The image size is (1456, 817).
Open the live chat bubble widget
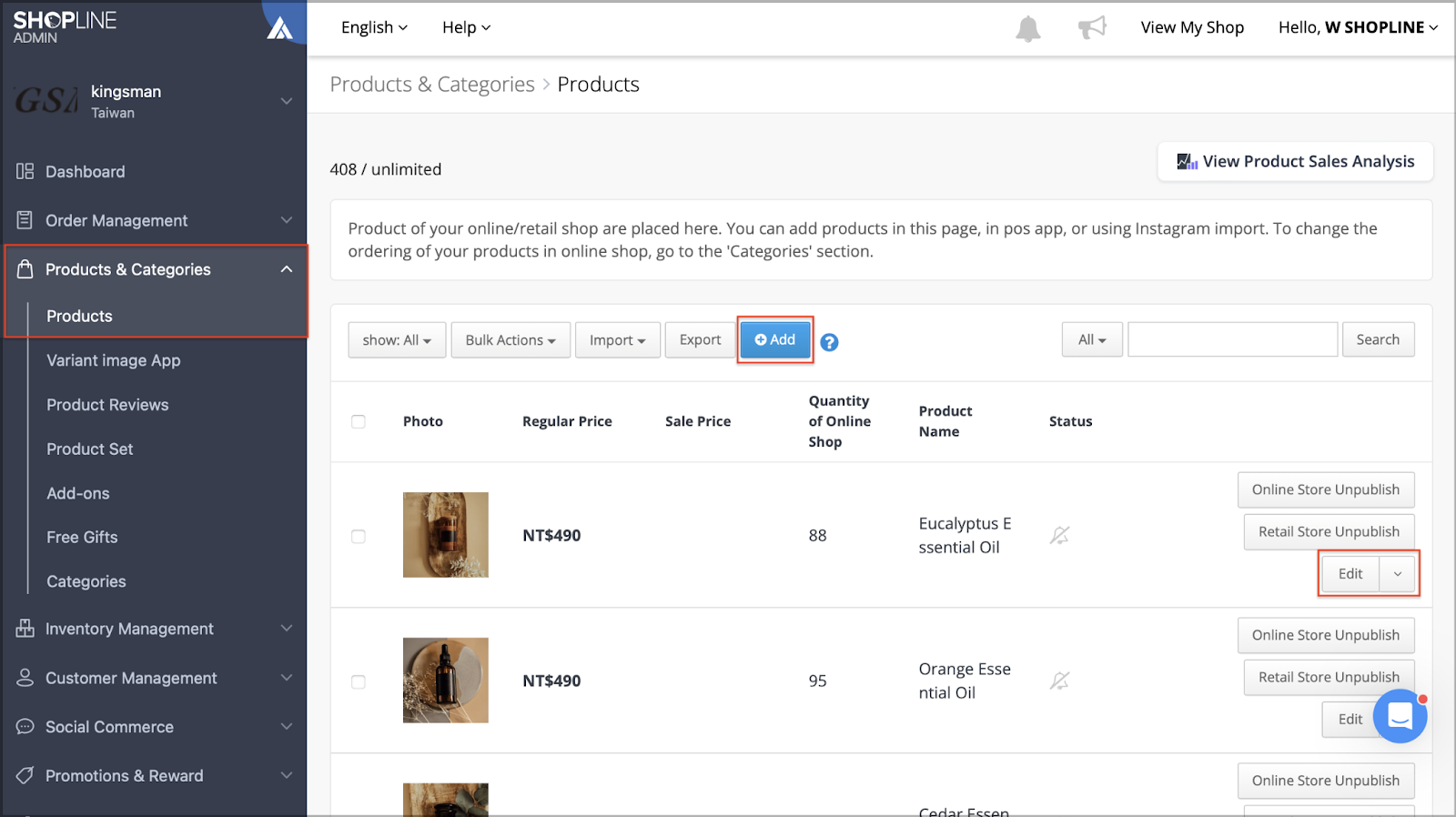tap(1400, 716)
